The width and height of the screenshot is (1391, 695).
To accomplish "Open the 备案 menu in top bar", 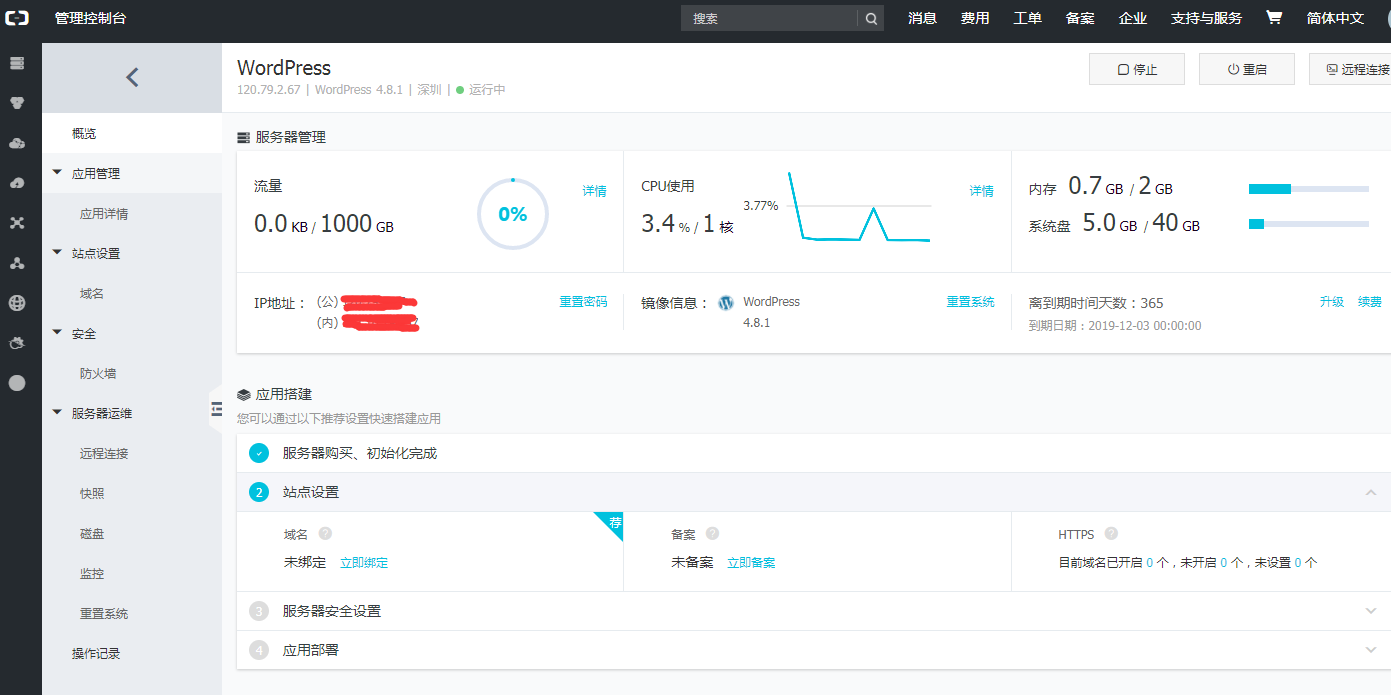I will 1080,18.
